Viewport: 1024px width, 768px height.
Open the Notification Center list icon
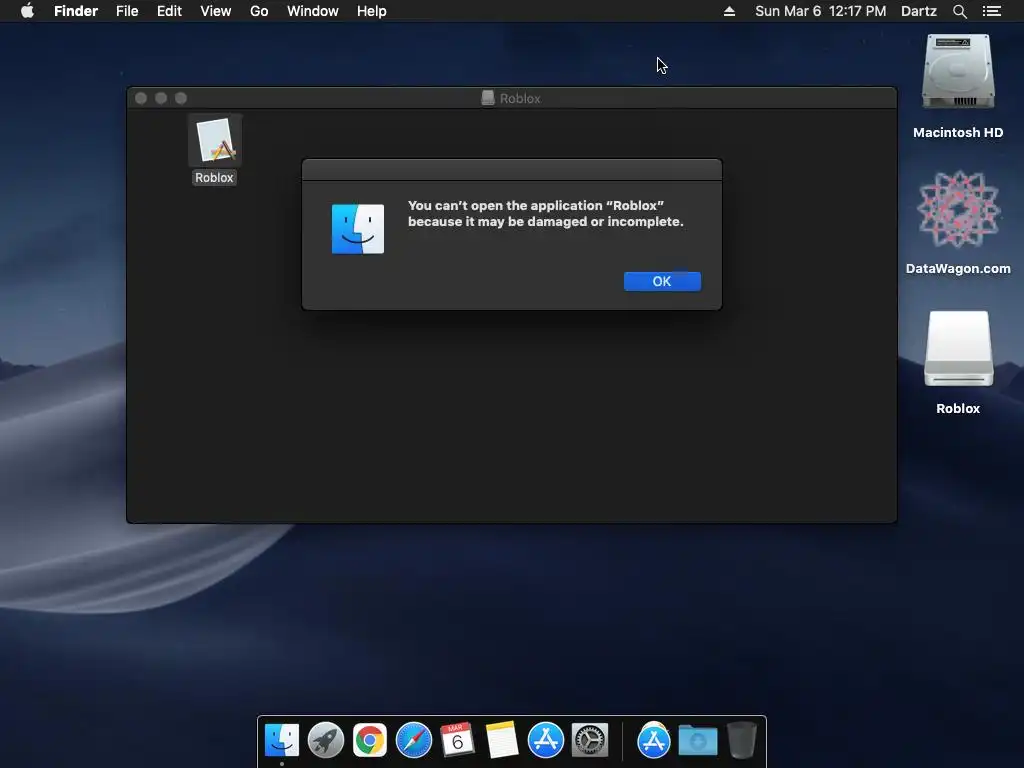(992, 11)
